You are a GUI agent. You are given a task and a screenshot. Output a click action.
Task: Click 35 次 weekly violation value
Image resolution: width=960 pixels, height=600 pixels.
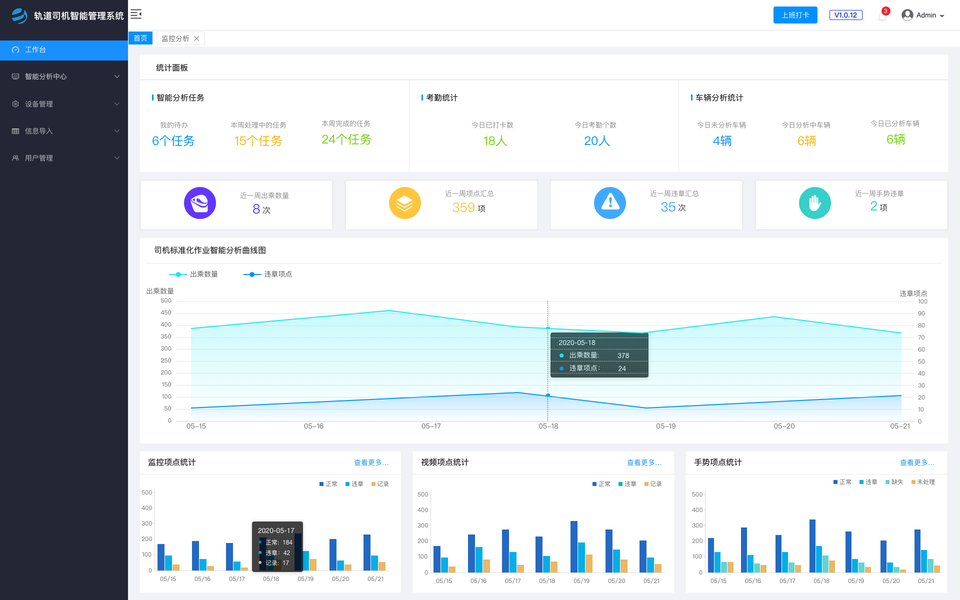tap(673, 208)
